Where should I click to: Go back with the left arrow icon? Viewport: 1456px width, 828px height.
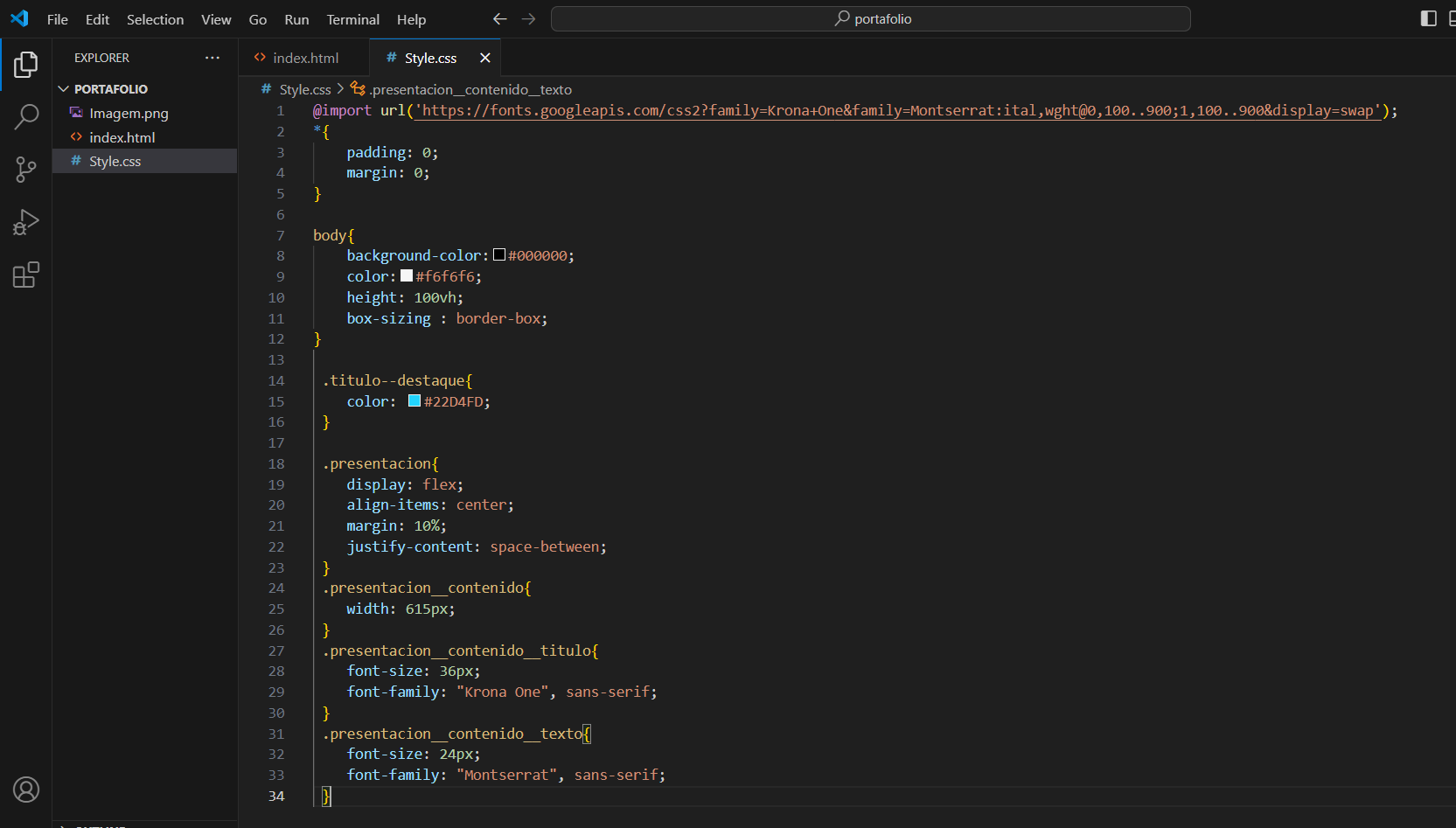pos(499,18)
